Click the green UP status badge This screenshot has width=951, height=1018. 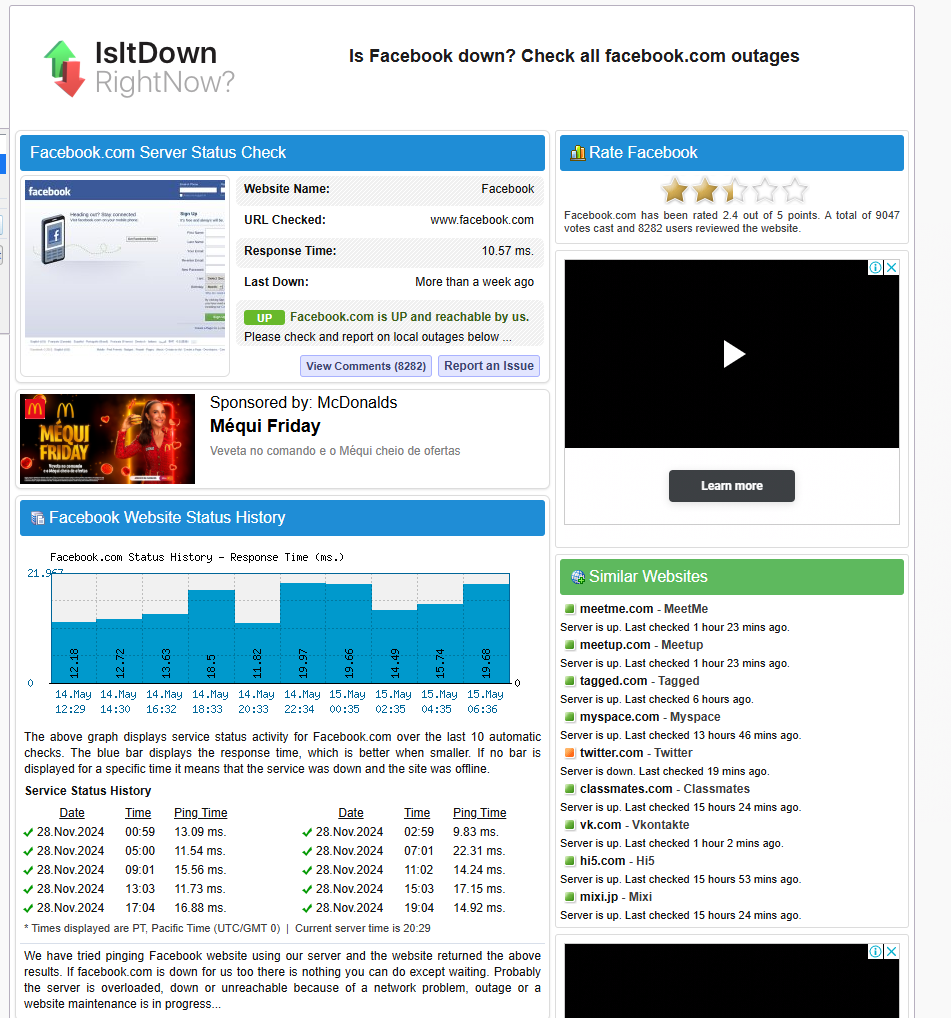click(264, 317)
